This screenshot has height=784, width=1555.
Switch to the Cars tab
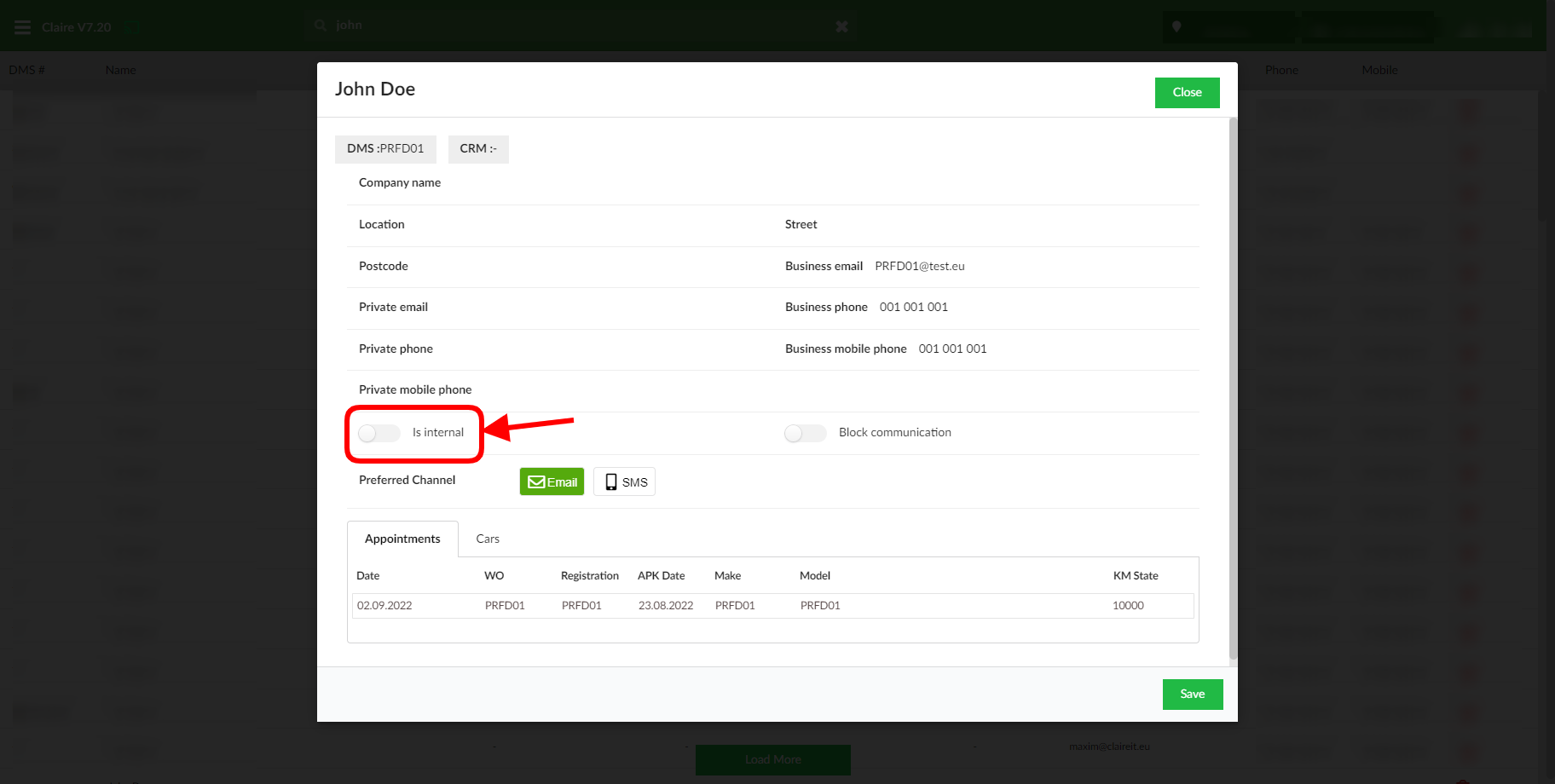coord(488,539)
